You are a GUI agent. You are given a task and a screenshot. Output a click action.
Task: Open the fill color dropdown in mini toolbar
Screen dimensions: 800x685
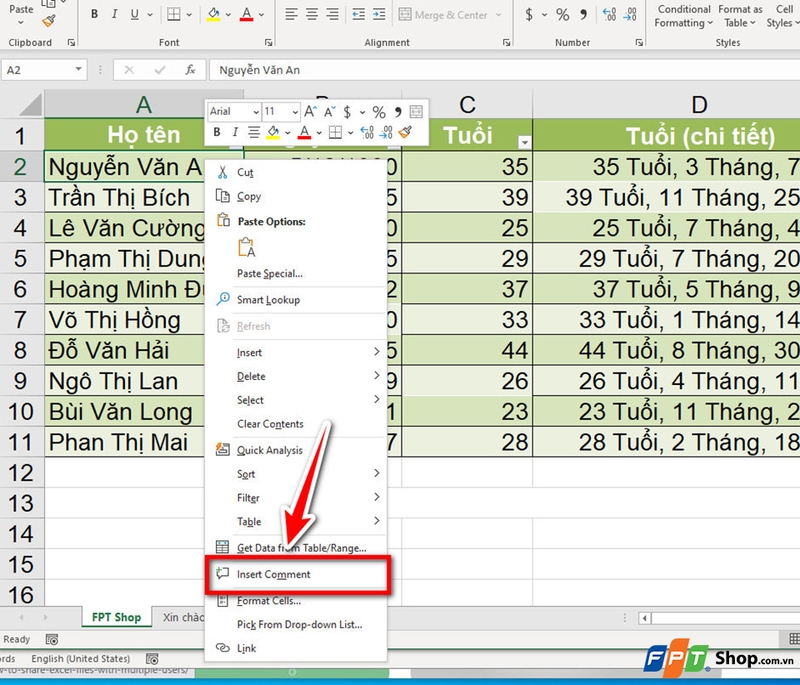[x=286, y=132]
